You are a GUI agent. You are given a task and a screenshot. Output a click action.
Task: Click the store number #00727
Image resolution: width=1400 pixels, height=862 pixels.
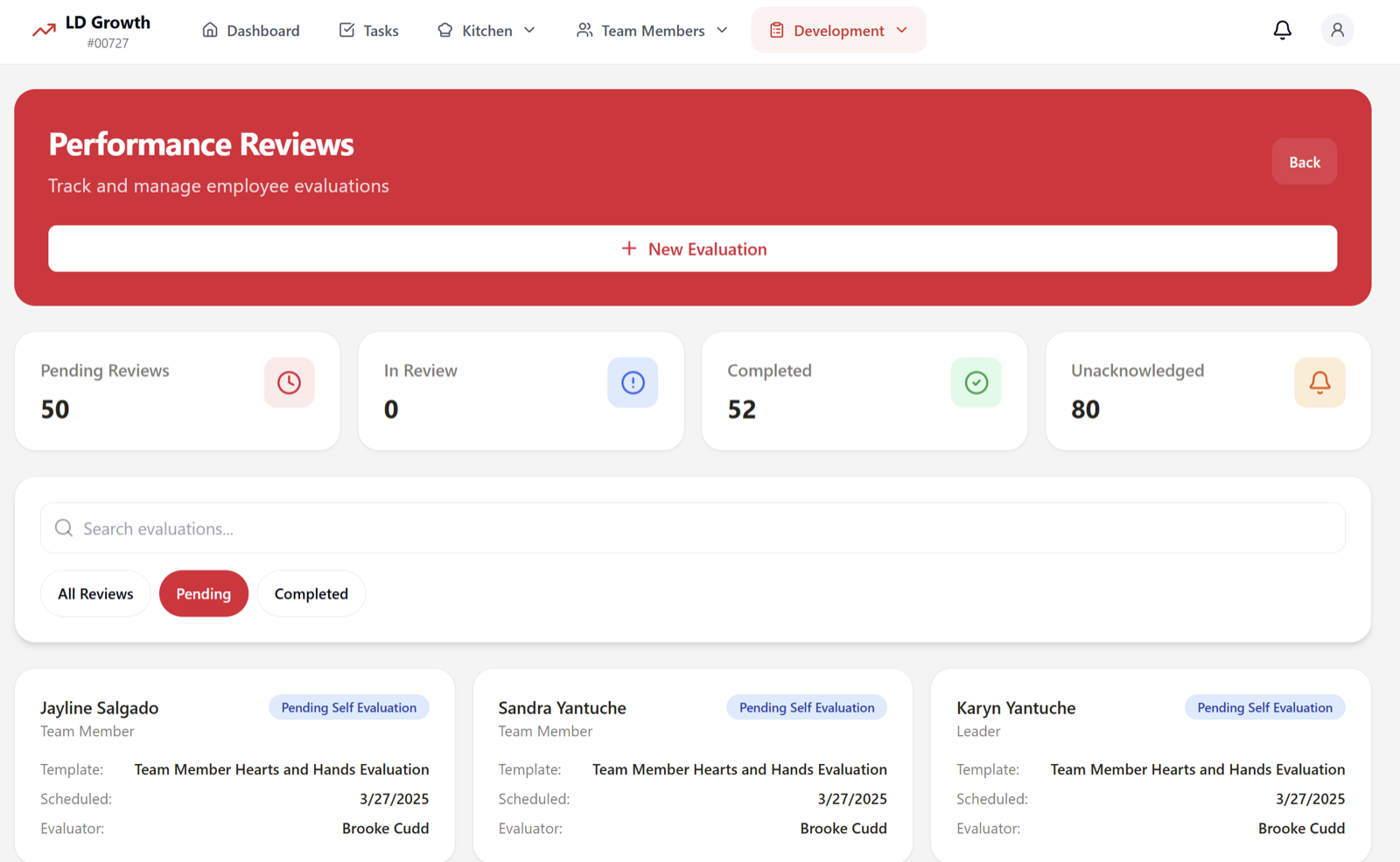108,43
